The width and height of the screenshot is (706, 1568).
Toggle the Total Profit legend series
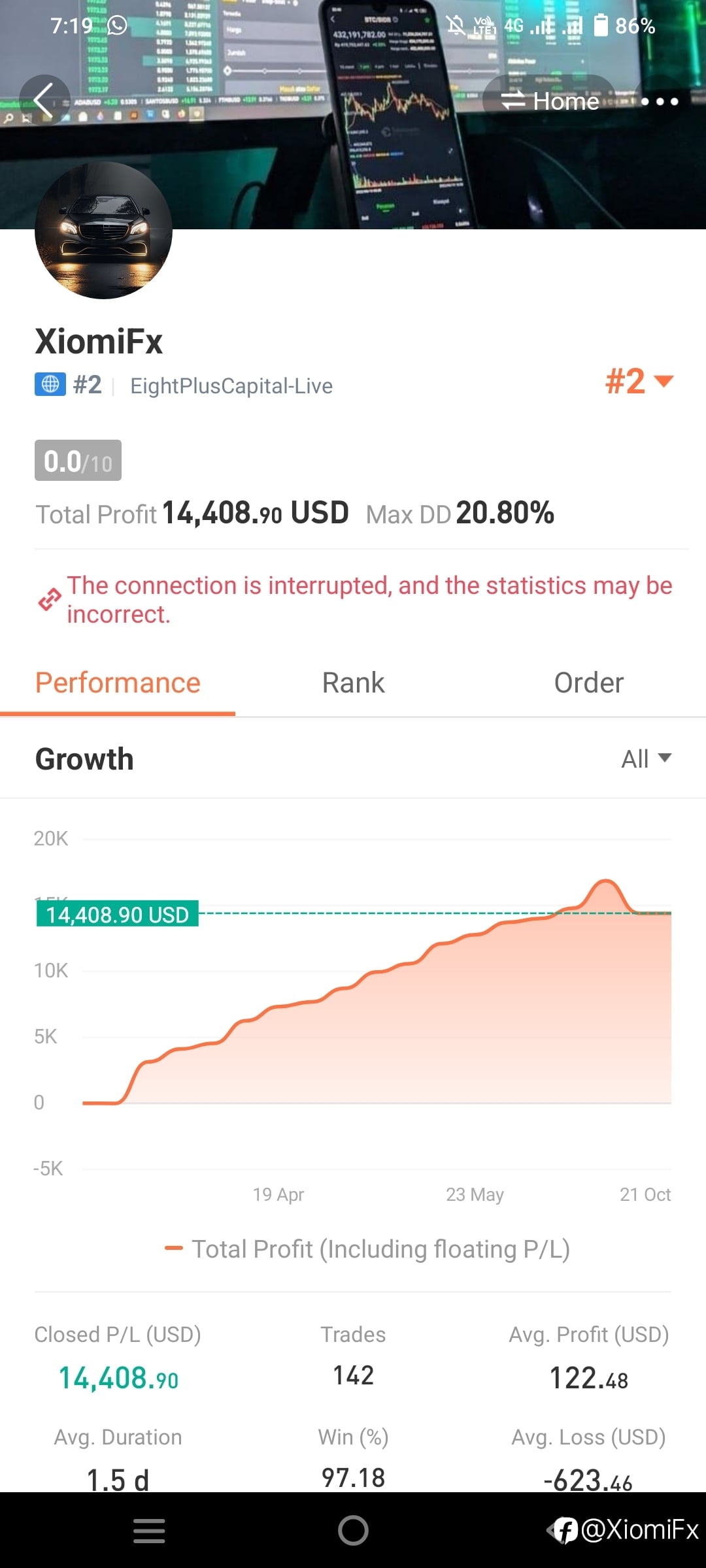pyautogui.click(x=367, y=1249)
